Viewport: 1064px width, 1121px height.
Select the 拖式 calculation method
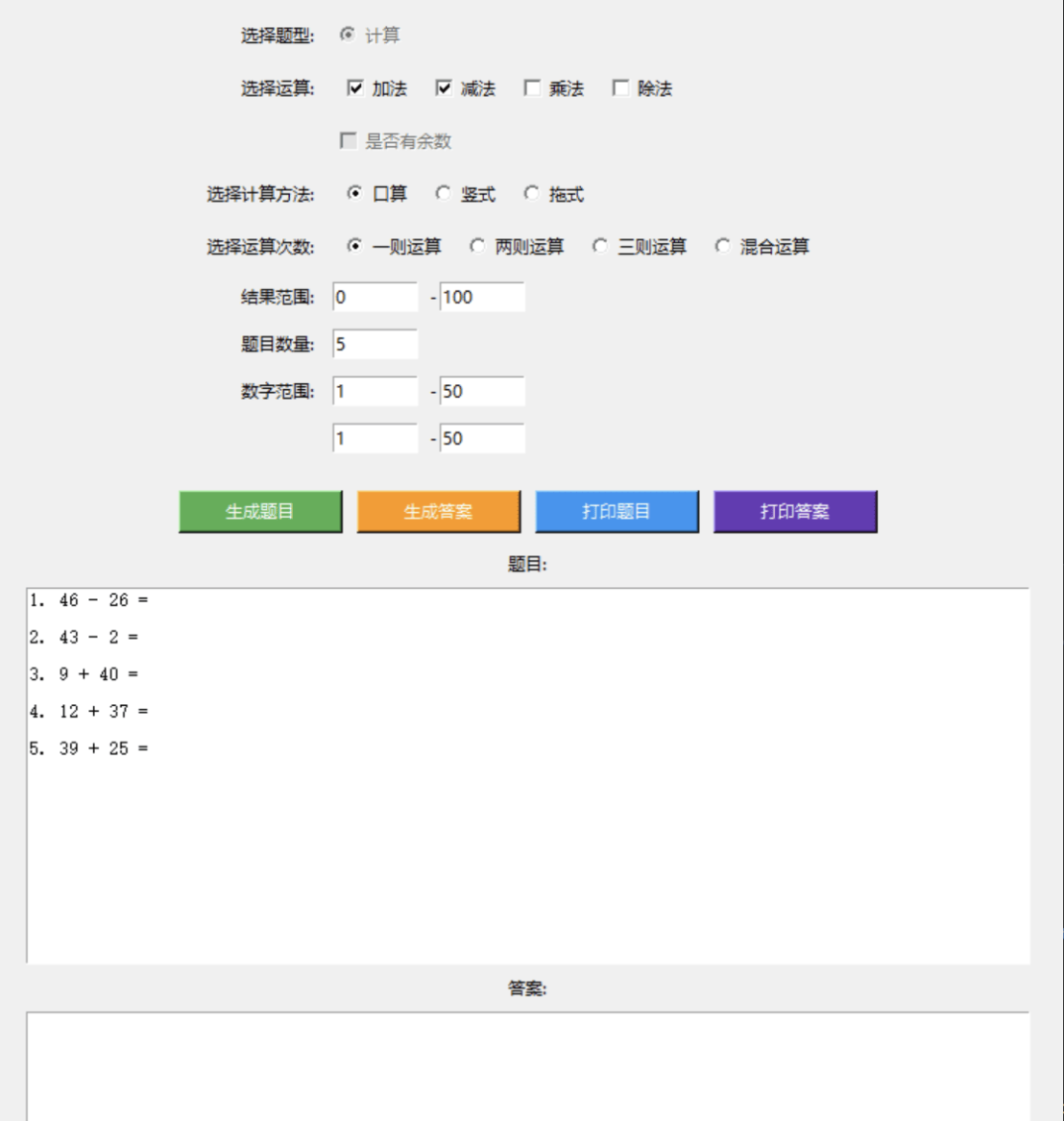tap(532, 194)
